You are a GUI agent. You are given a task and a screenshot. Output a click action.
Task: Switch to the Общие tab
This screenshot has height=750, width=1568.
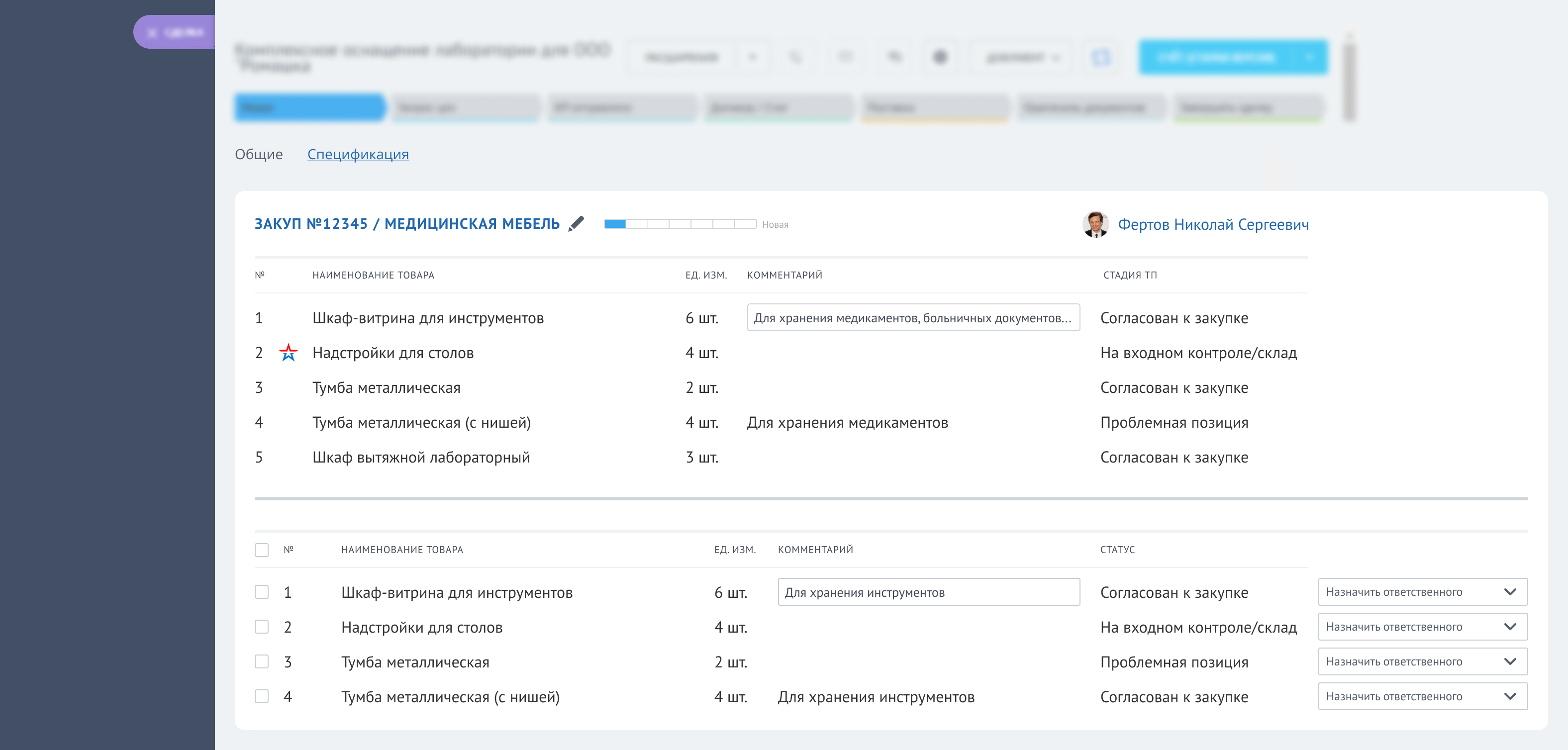[259, 154]
